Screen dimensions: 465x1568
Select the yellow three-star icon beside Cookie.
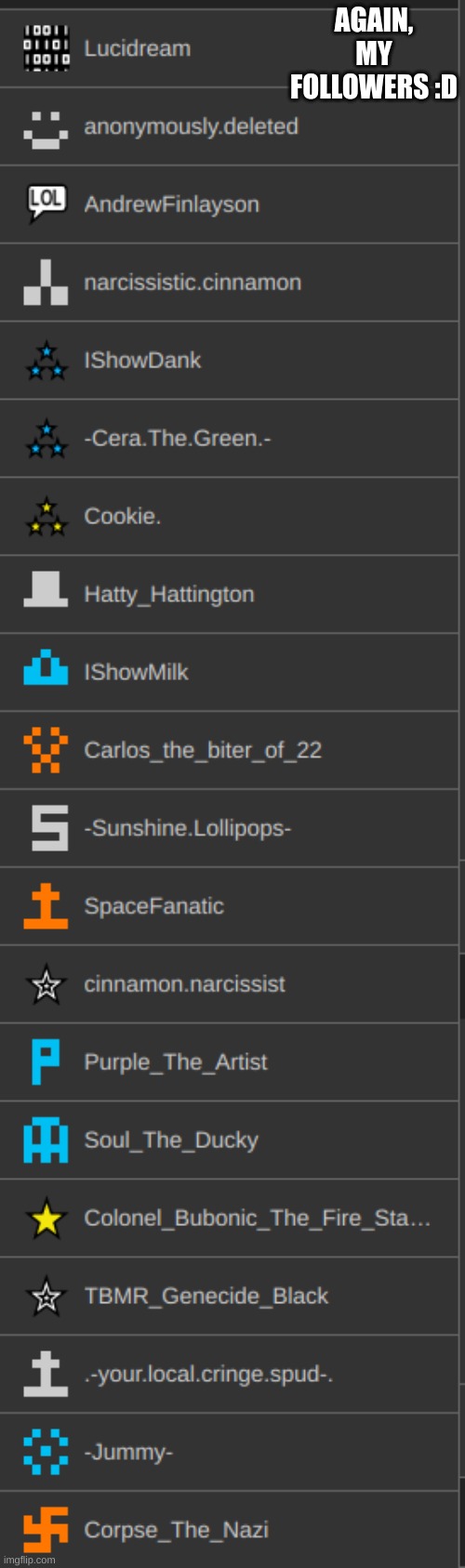point(46,517)
